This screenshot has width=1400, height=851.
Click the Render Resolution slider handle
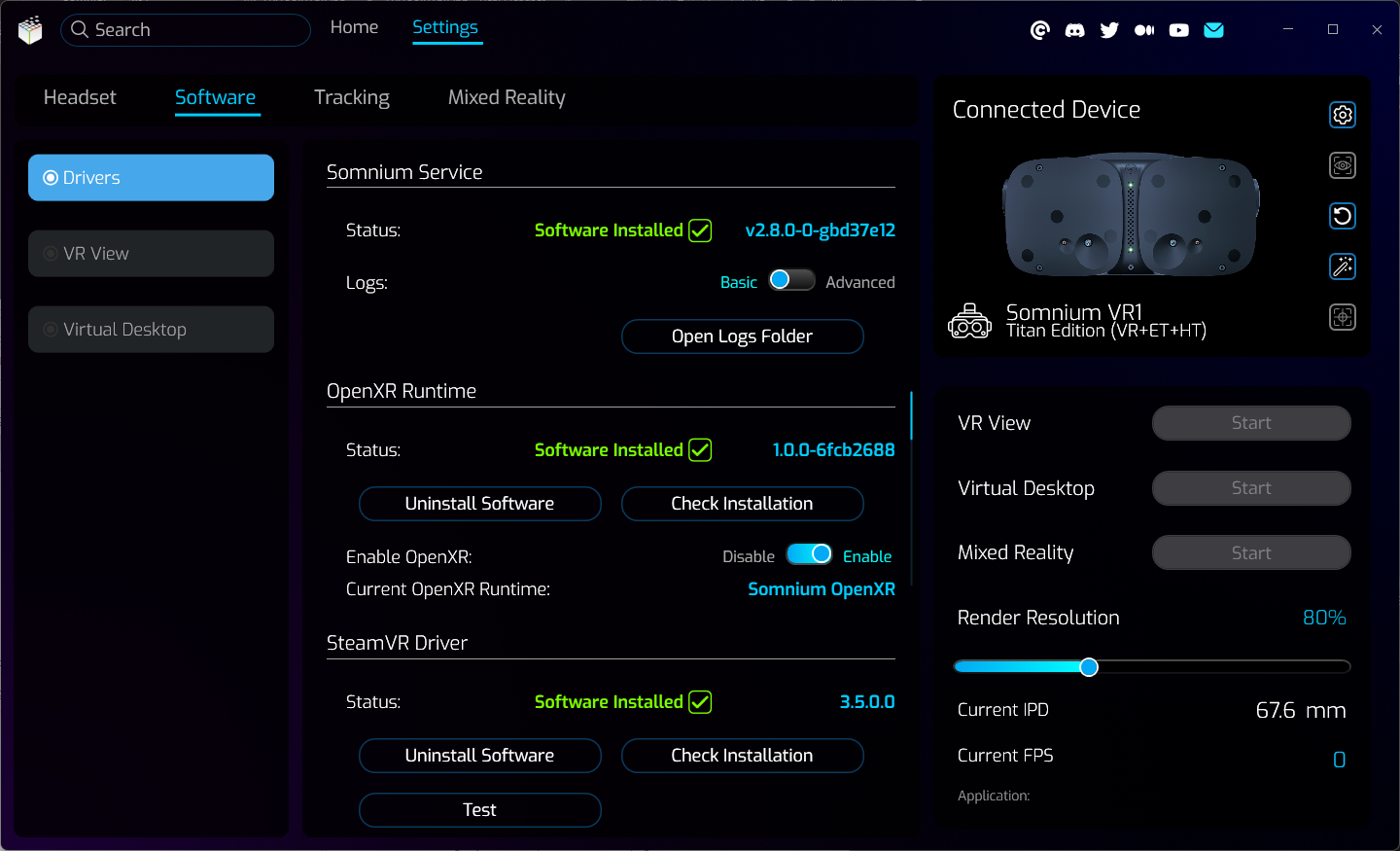click(1089, 667)
